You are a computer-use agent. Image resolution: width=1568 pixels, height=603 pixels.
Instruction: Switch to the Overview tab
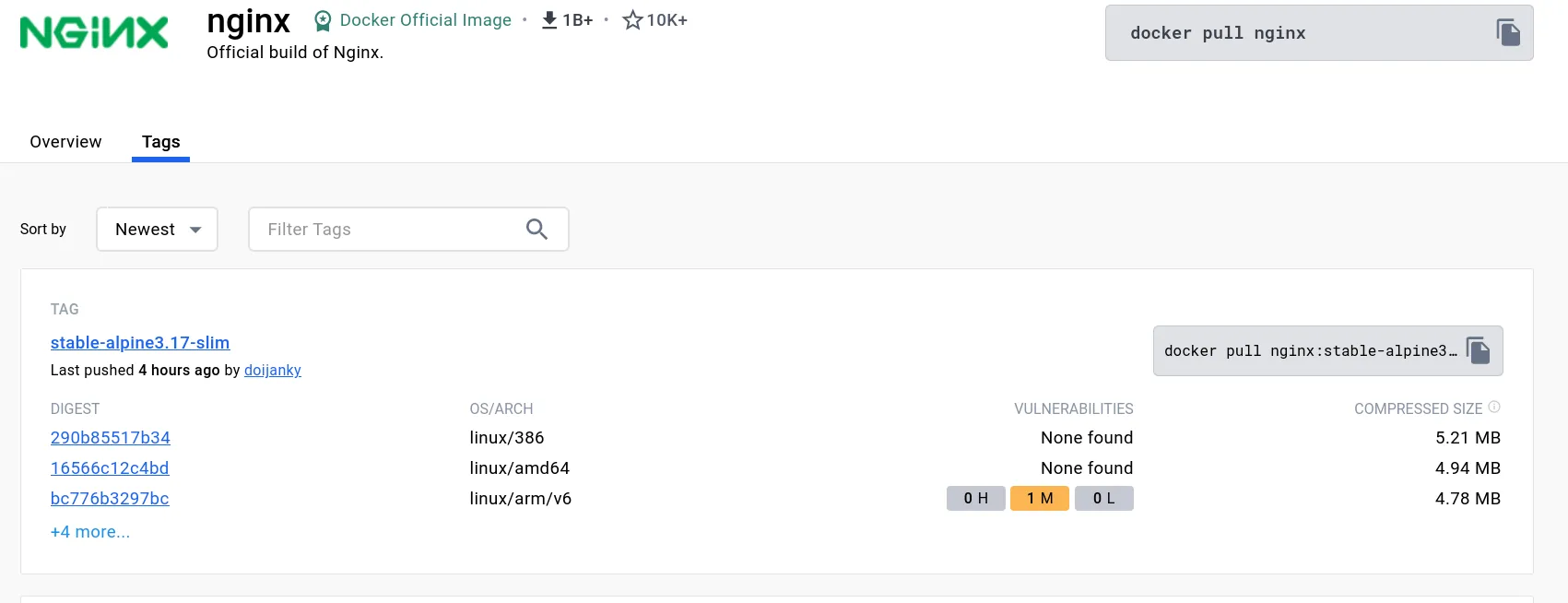[x=65, y=142]
